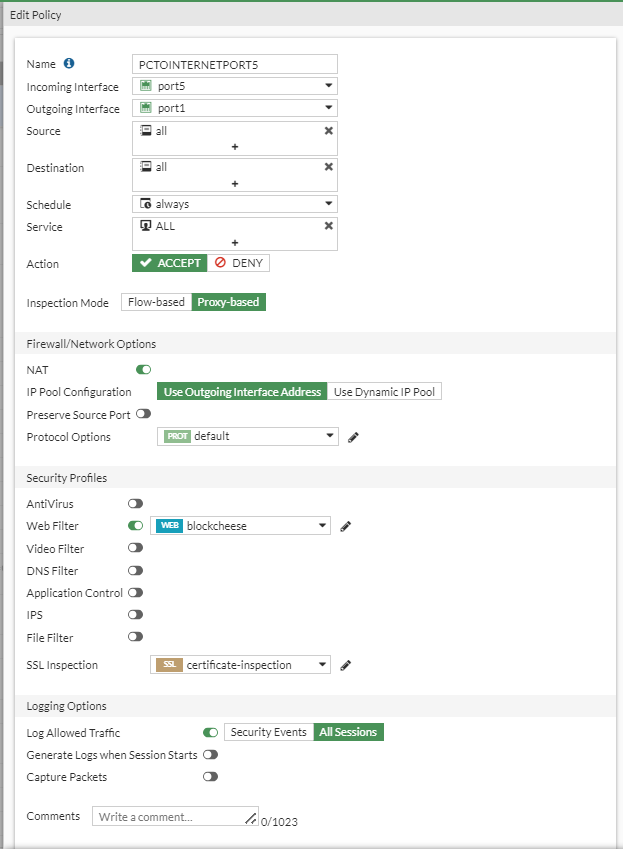This screenshot has width=623, height=849.
Task: Remove the 'all' entry from Destination
Action: [328, 167]
